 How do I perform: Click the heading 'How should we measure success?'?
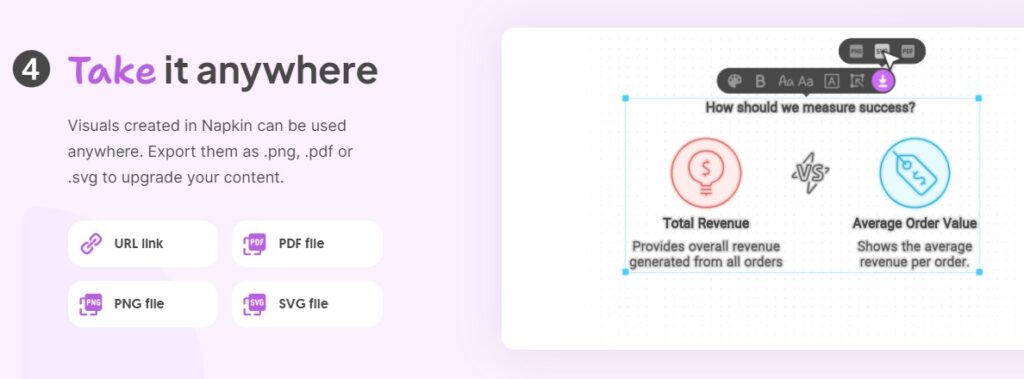click(x=810, y=108)
